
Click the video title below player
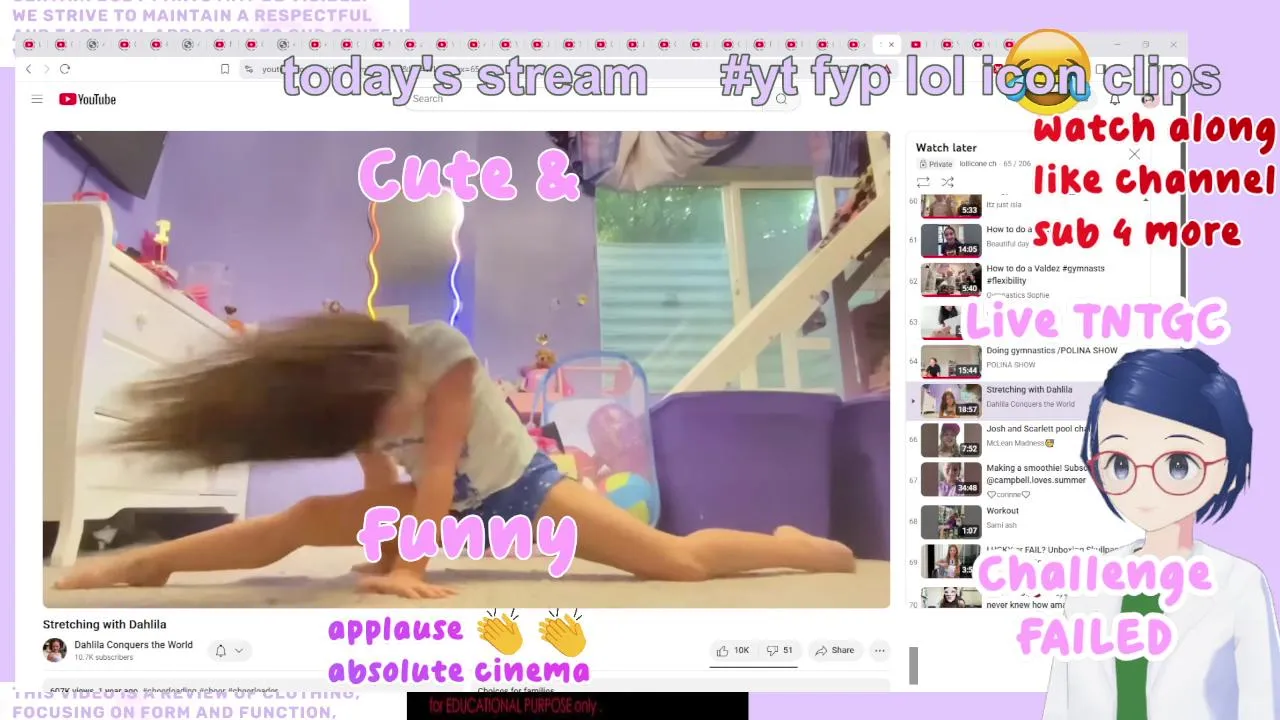104,624
